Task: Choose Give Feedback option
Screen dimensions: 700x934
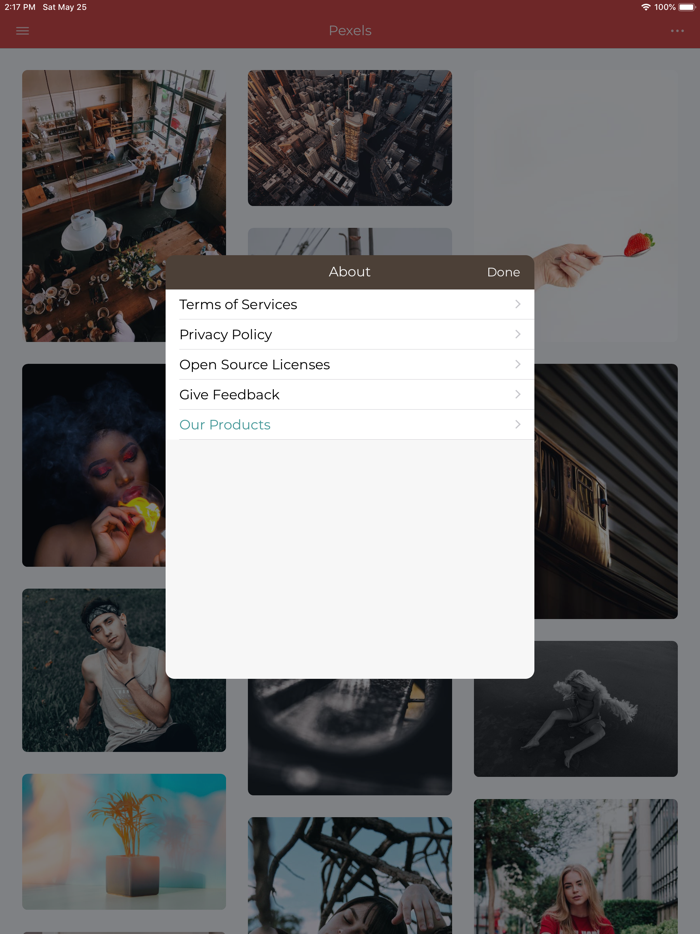Action: (x=350, y=394)
